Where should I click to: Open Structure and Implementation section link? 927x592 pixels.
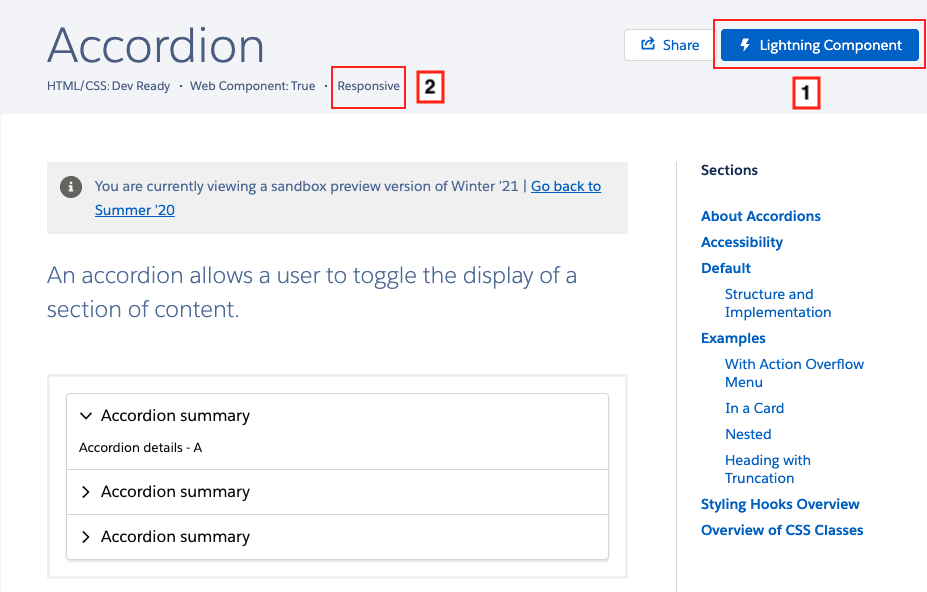pos(778,303)
